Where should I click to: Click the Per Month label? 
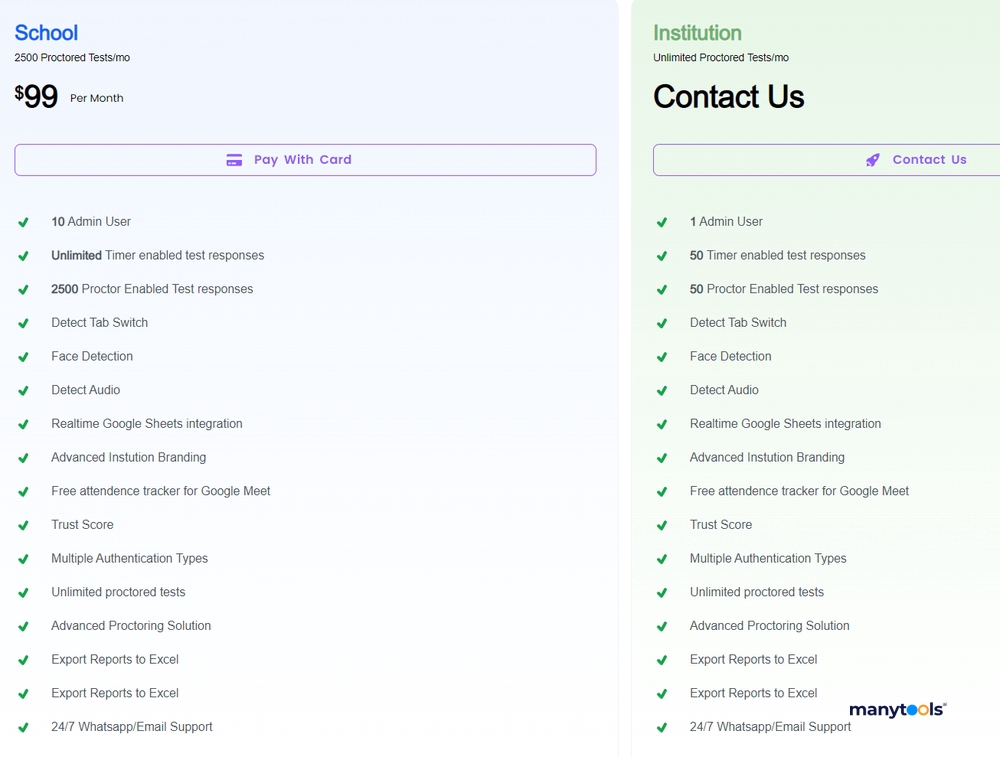97,98
